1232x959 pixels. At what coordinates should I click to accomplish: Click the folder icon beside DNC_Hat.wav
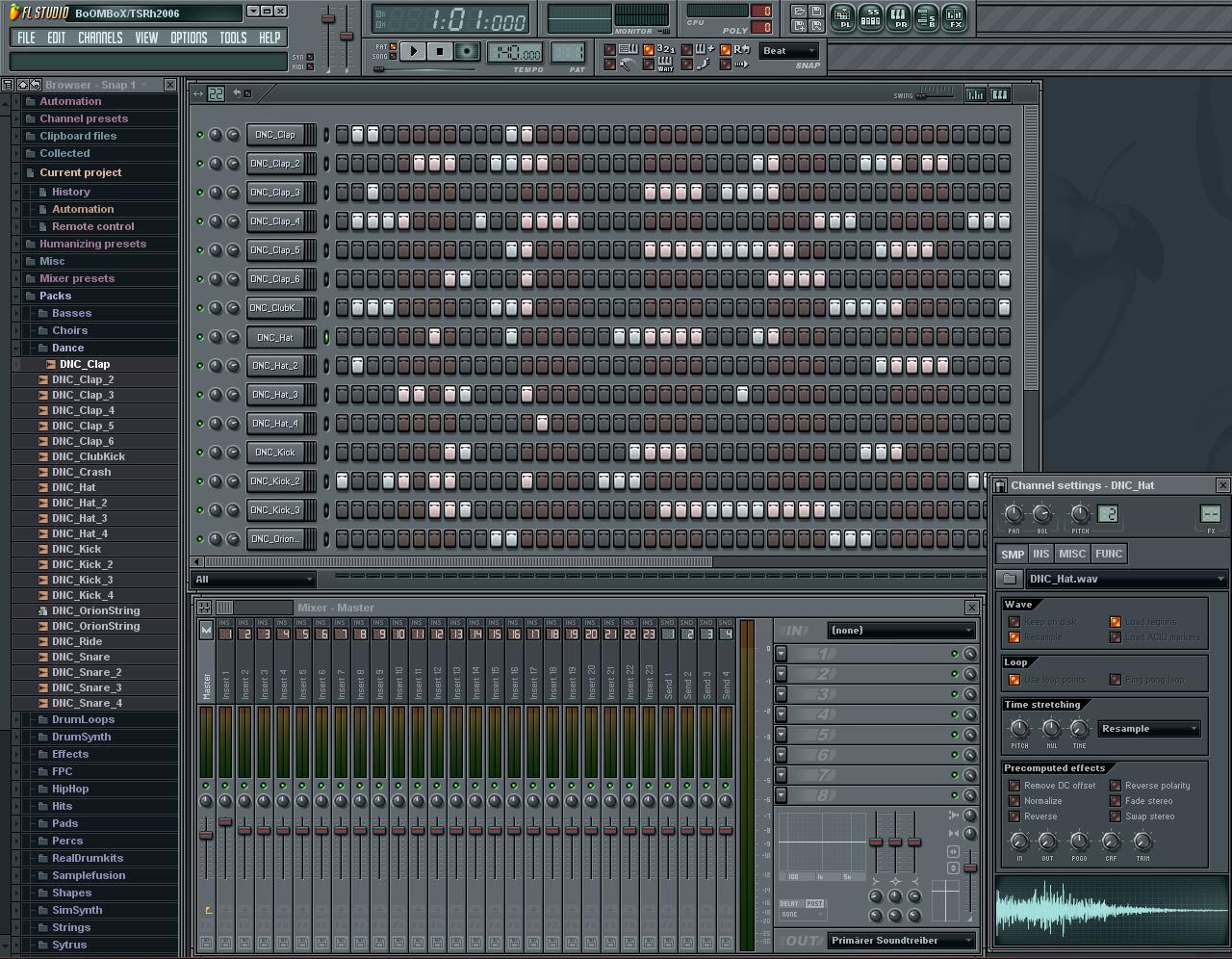[x=1009, y=579]
